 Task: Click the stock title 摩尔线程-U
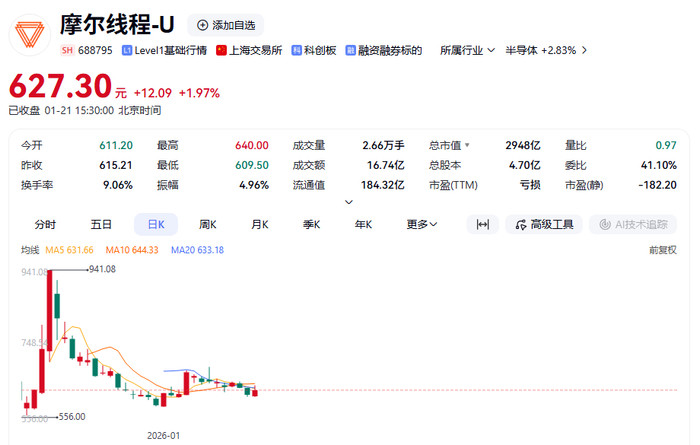coord(117,25)
